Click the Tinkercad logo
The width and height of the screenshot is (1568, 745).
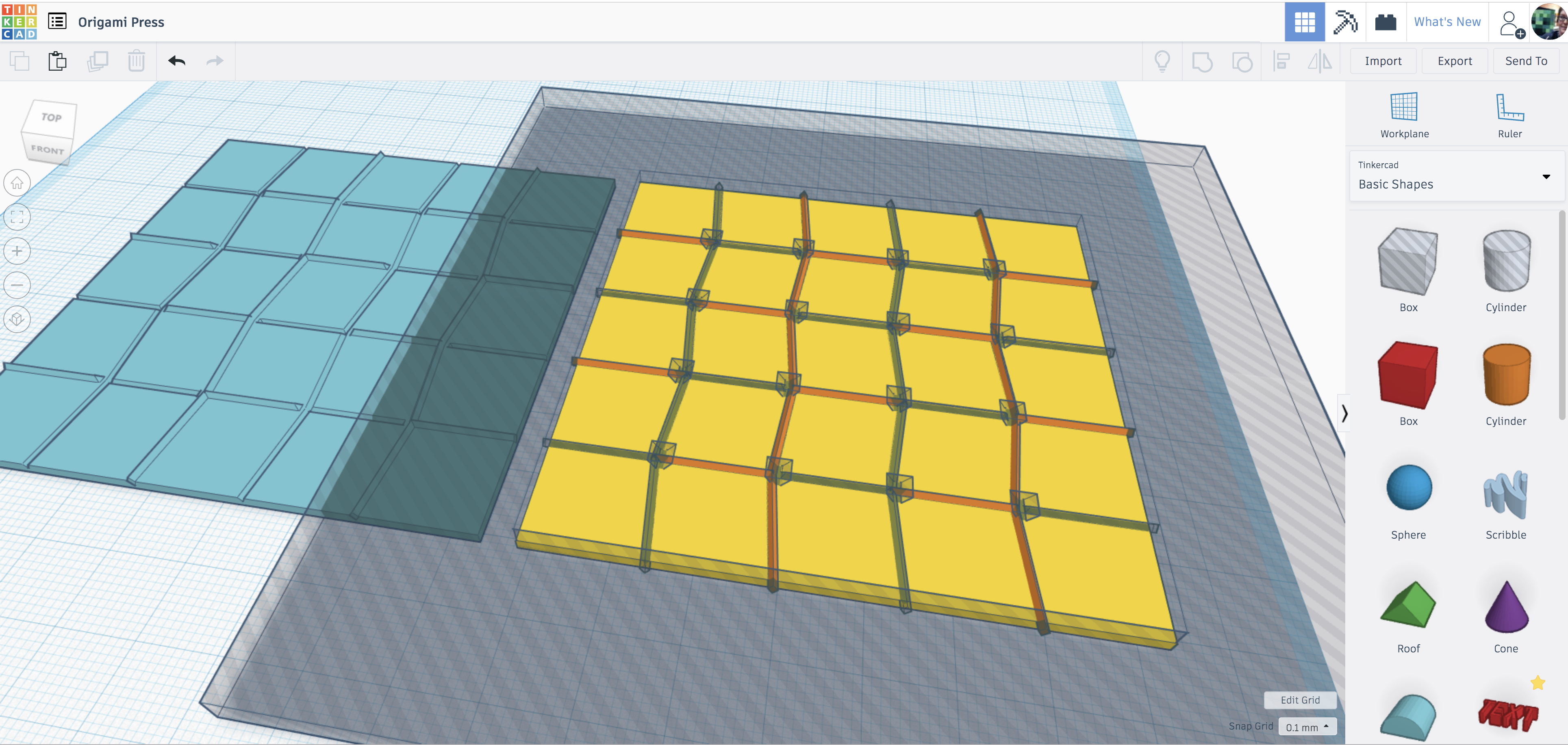tap(20, 21)
